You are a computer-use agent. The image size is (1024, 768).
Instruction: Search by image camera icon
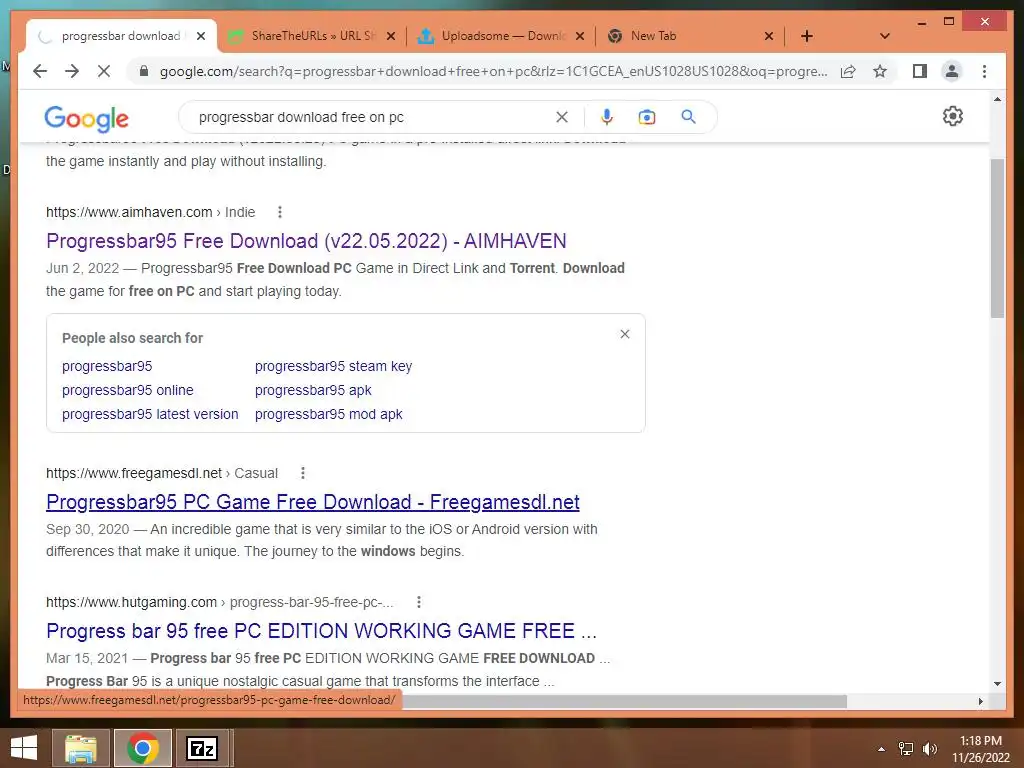(x=647, y=117)
